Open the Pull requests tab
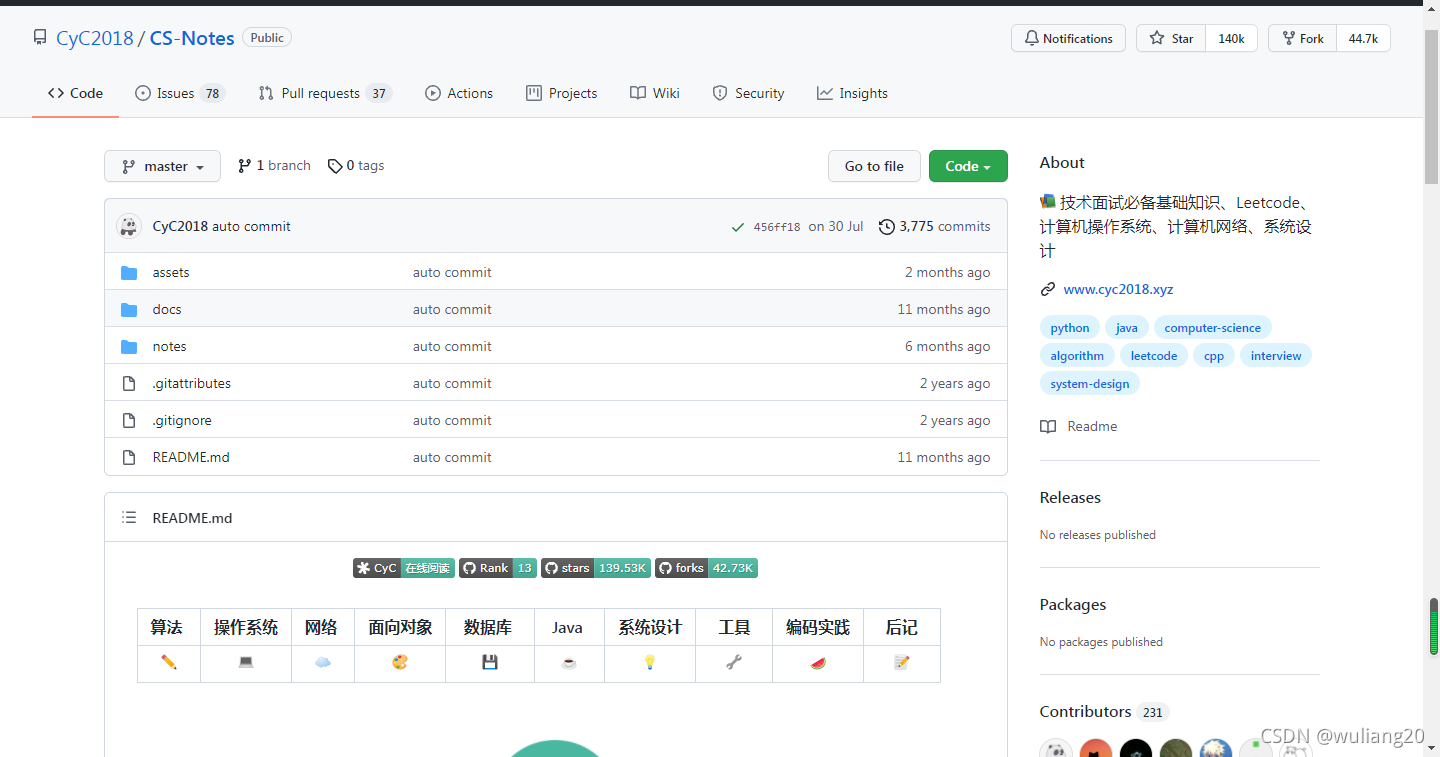The height and width of the screenshot is (757, 1440). click(x=324, y=93)
